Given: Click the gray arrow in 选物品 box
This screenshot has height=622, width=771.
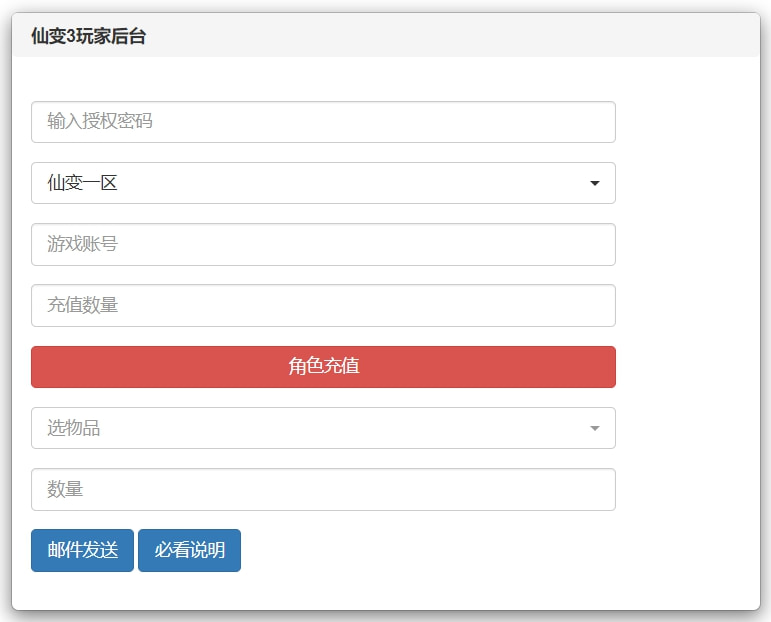Looking at the screenshot, I should click(x=595, y=429).
